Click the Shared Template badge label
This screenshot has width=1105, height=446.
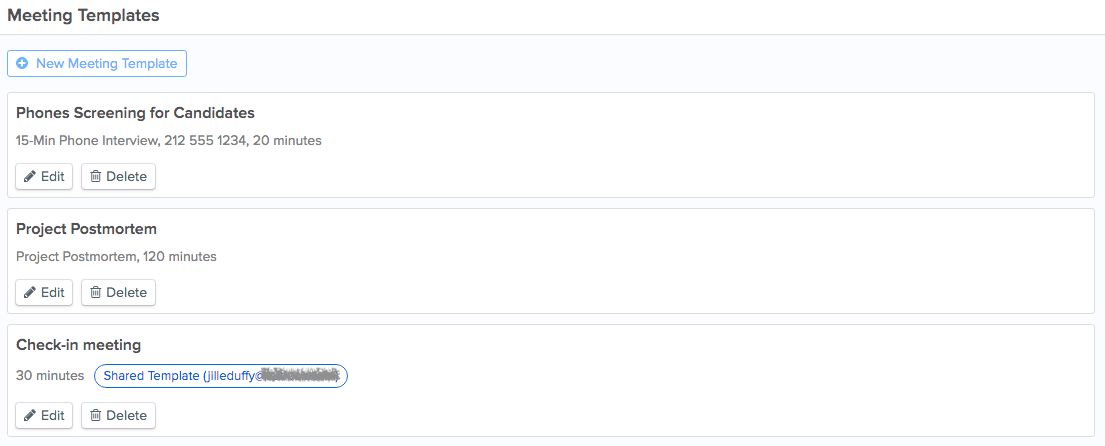coord(151,376)
